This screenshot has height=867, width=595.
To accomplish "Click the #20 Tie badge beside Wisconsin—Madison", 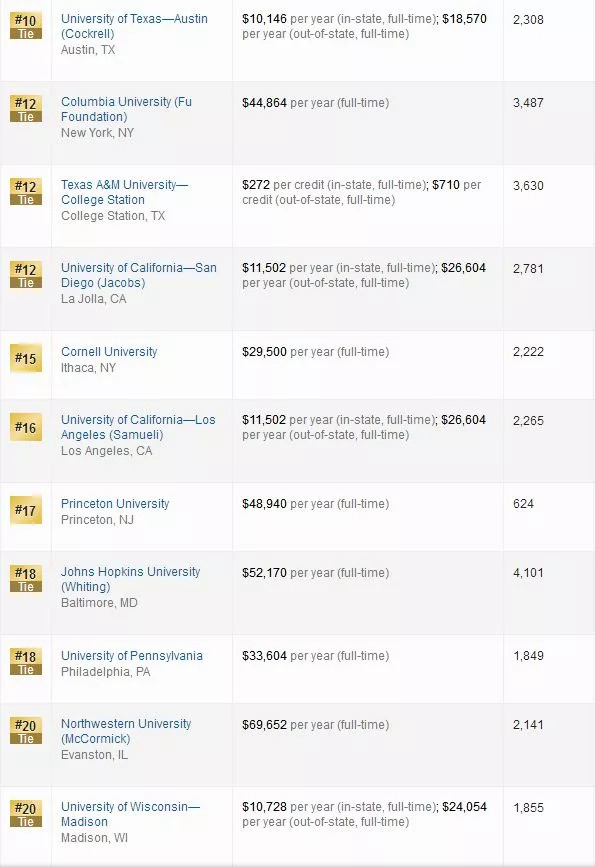I will 26,814.
